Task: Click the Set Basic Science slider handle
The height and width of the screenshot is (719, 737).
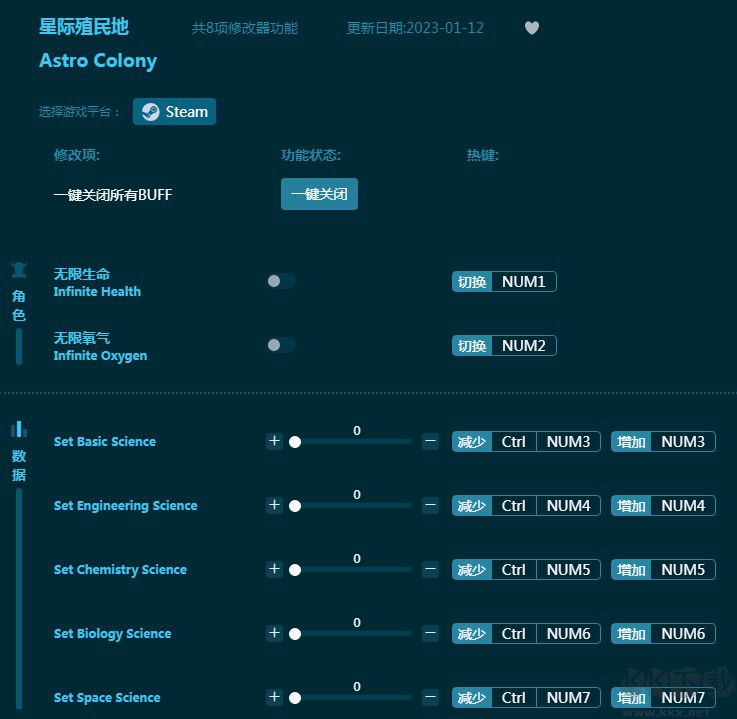Action: click(x=295, y=442)
